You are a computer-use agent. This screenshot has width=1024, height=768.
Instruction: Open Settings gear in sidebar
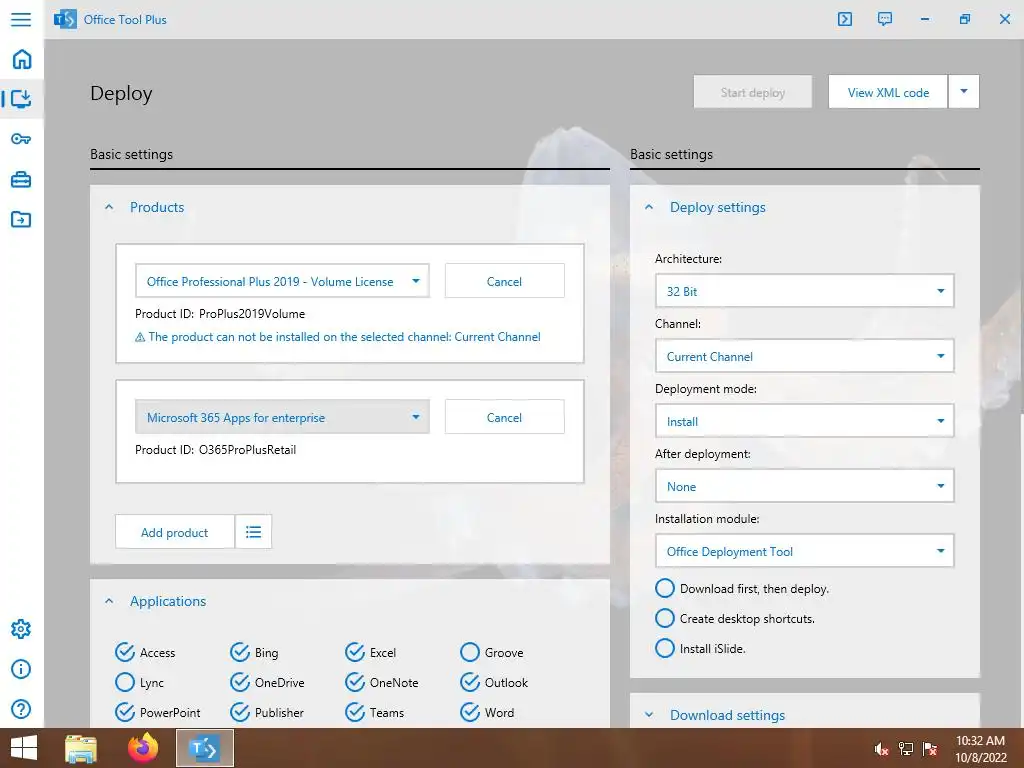[x=21, y=629]
